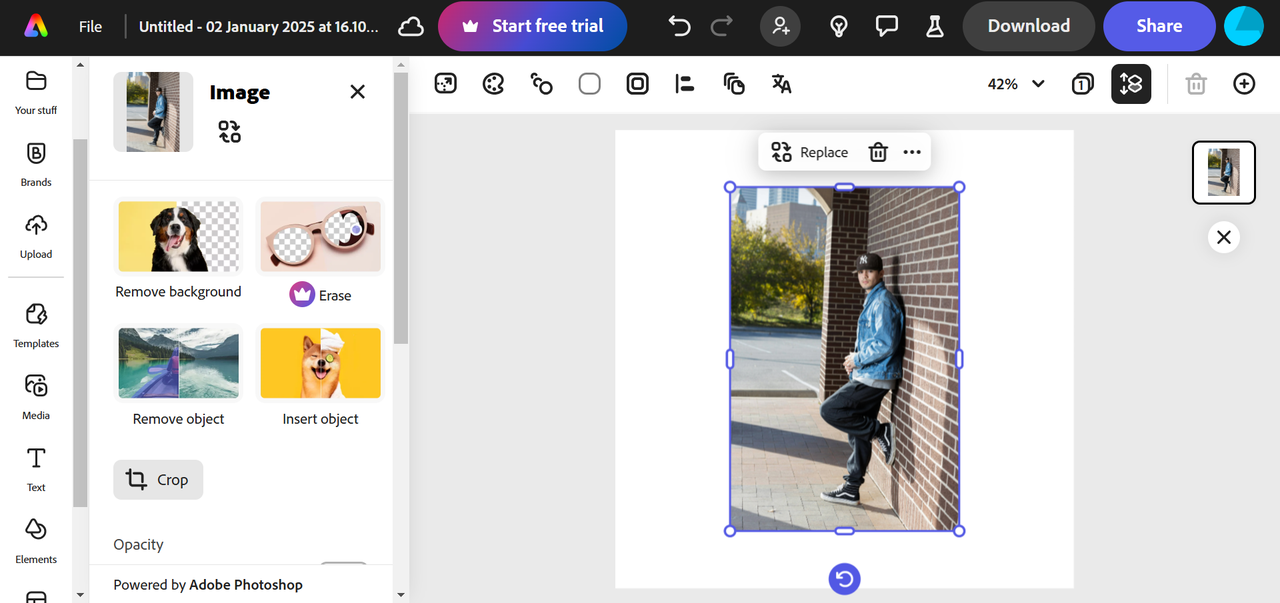Select the premium Erase tool

[x=320, y=252]
